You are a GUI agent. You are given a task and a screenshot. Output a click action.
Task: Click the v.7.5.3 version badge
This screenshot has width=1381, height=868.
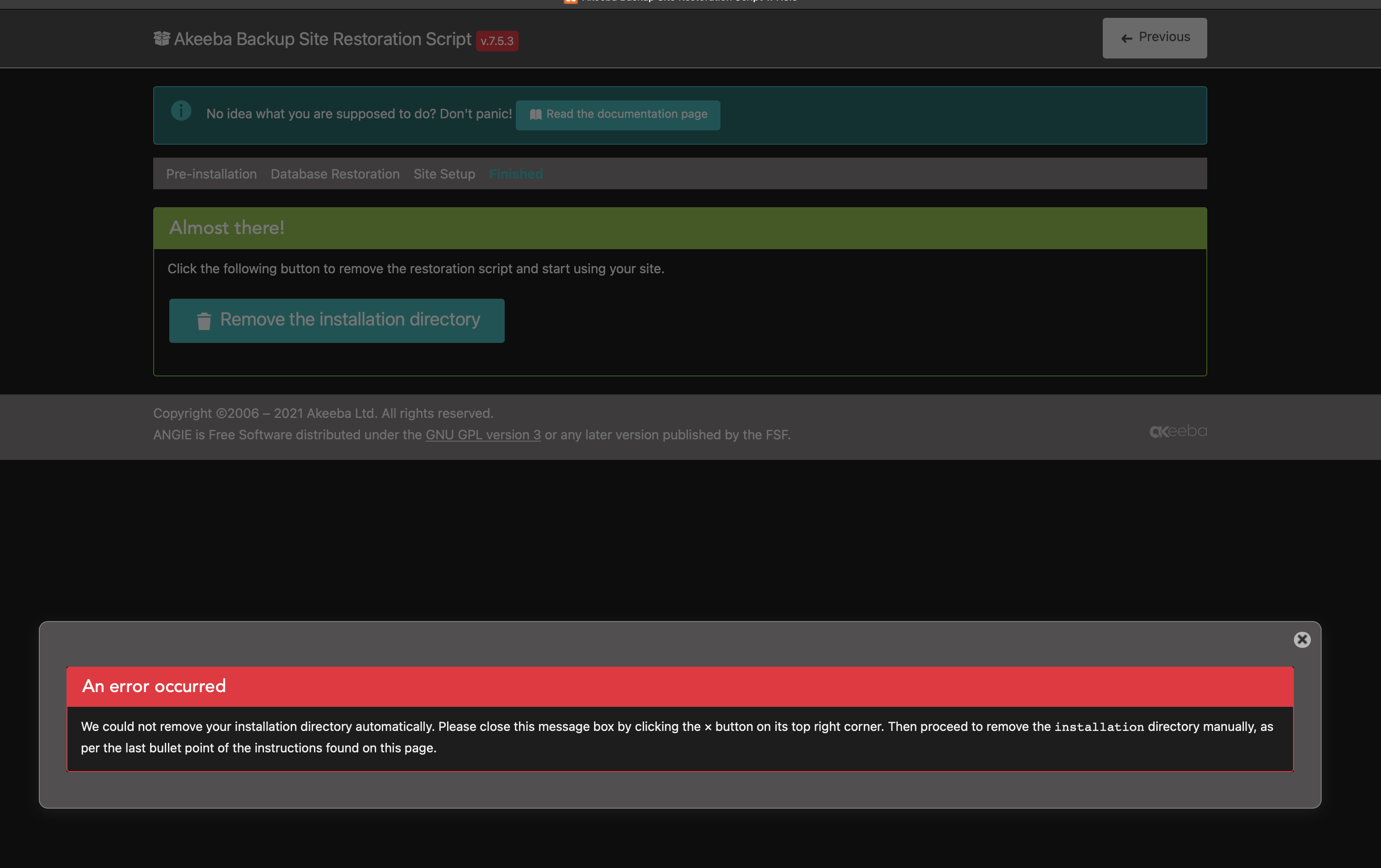pyautogui.click(x=497, y=41)
